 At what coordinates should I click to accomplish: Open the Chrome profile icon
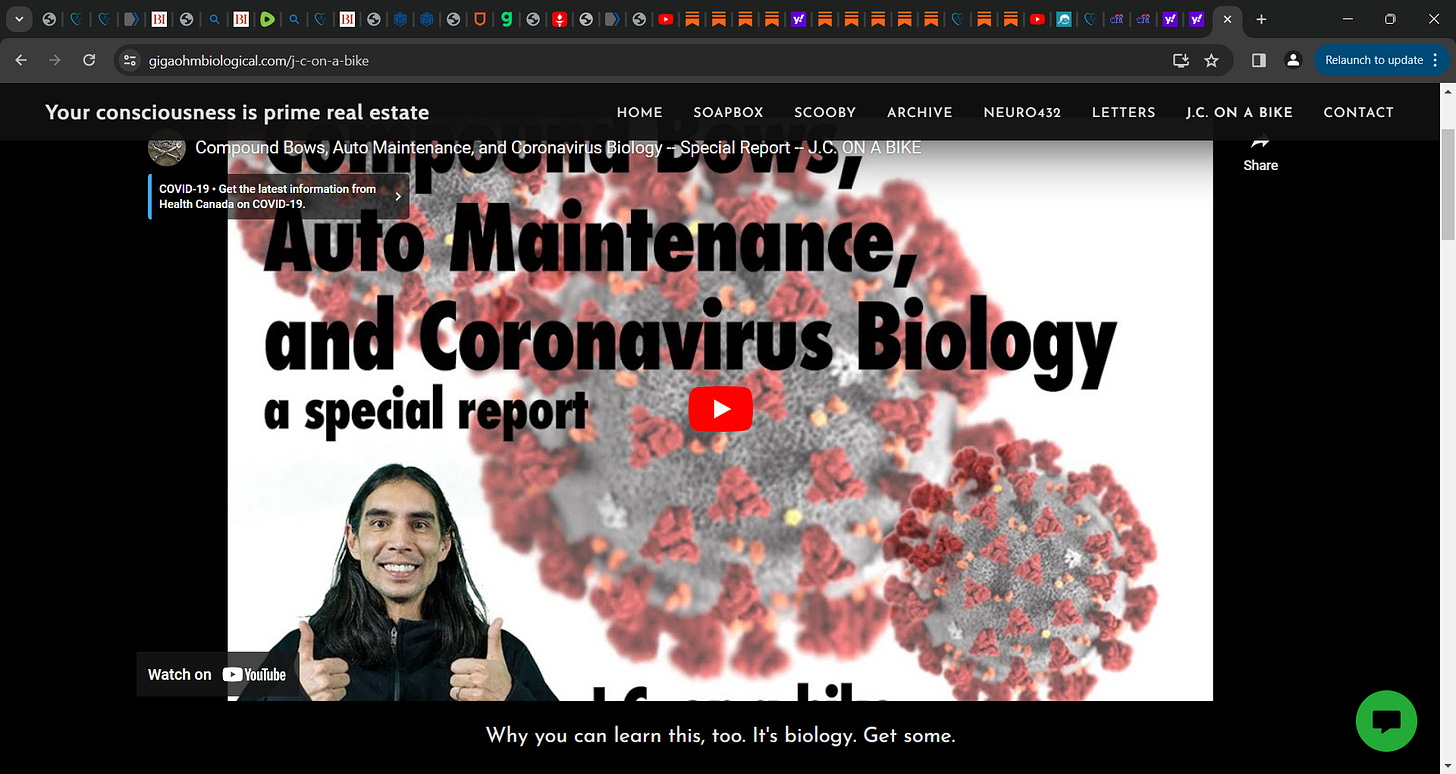(1293, 60)
